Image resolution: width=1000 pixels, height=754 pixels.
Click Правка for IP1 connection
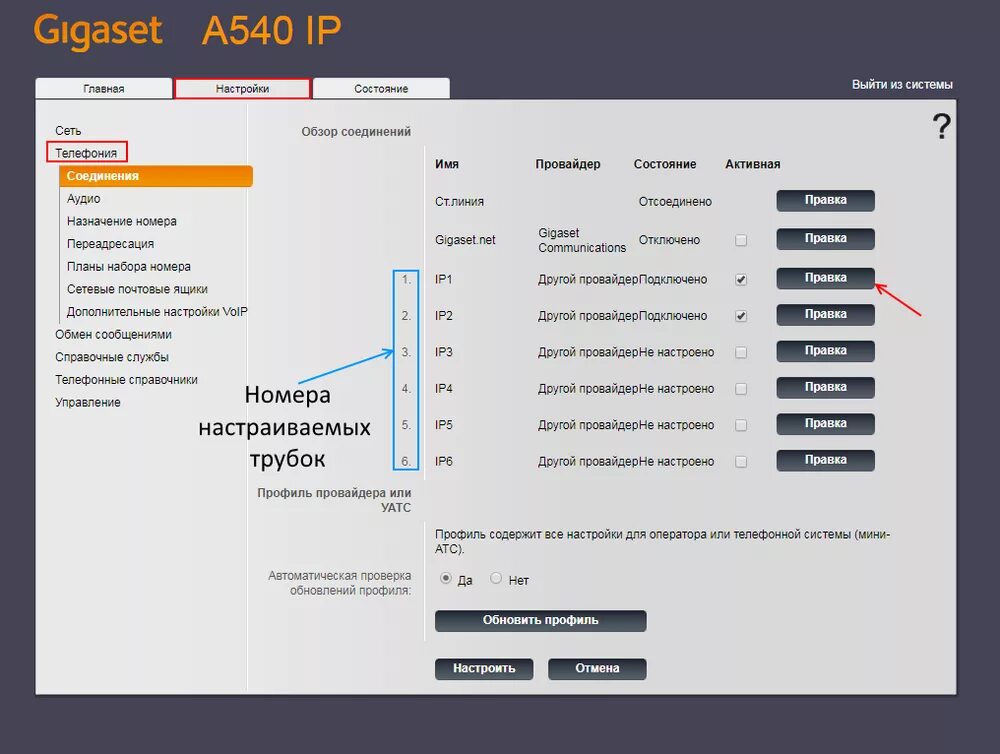825,278
